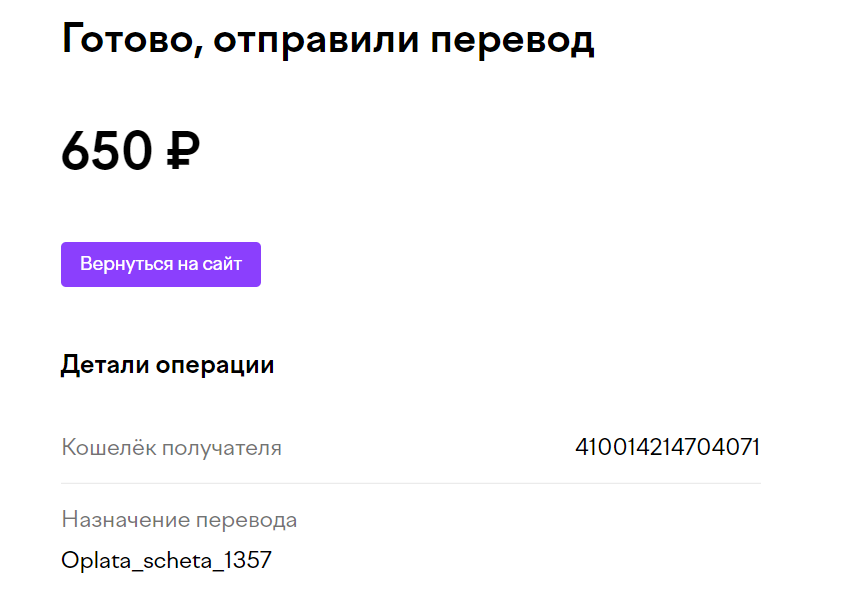This screenshot has width=851, height=615.
Task: Click the Готово, отправили перевод headline
Action: (x=328, y=40)
